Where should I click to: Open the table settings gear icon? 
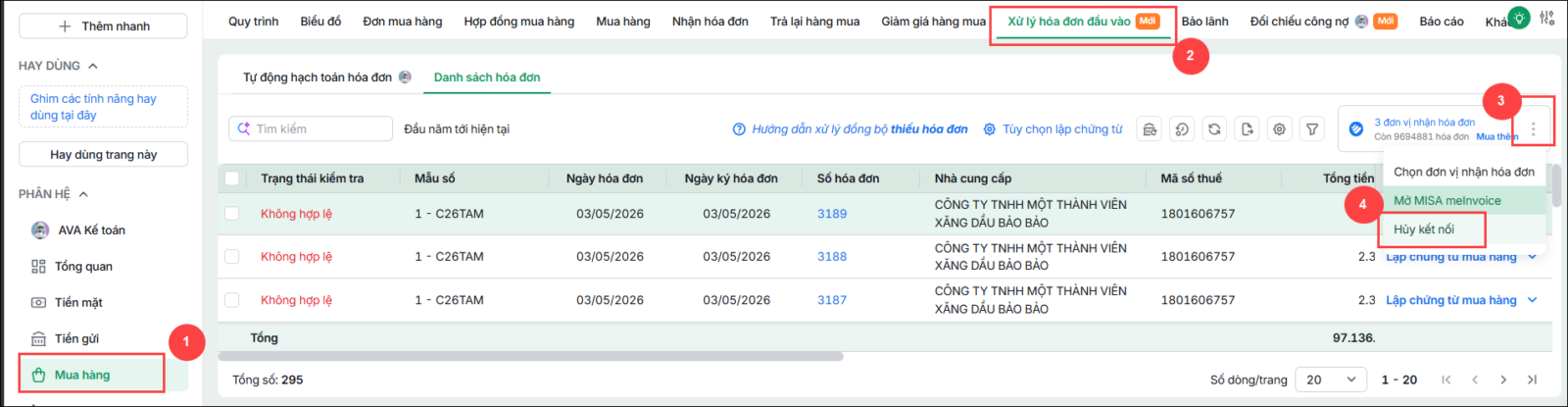coord(1279,128)
